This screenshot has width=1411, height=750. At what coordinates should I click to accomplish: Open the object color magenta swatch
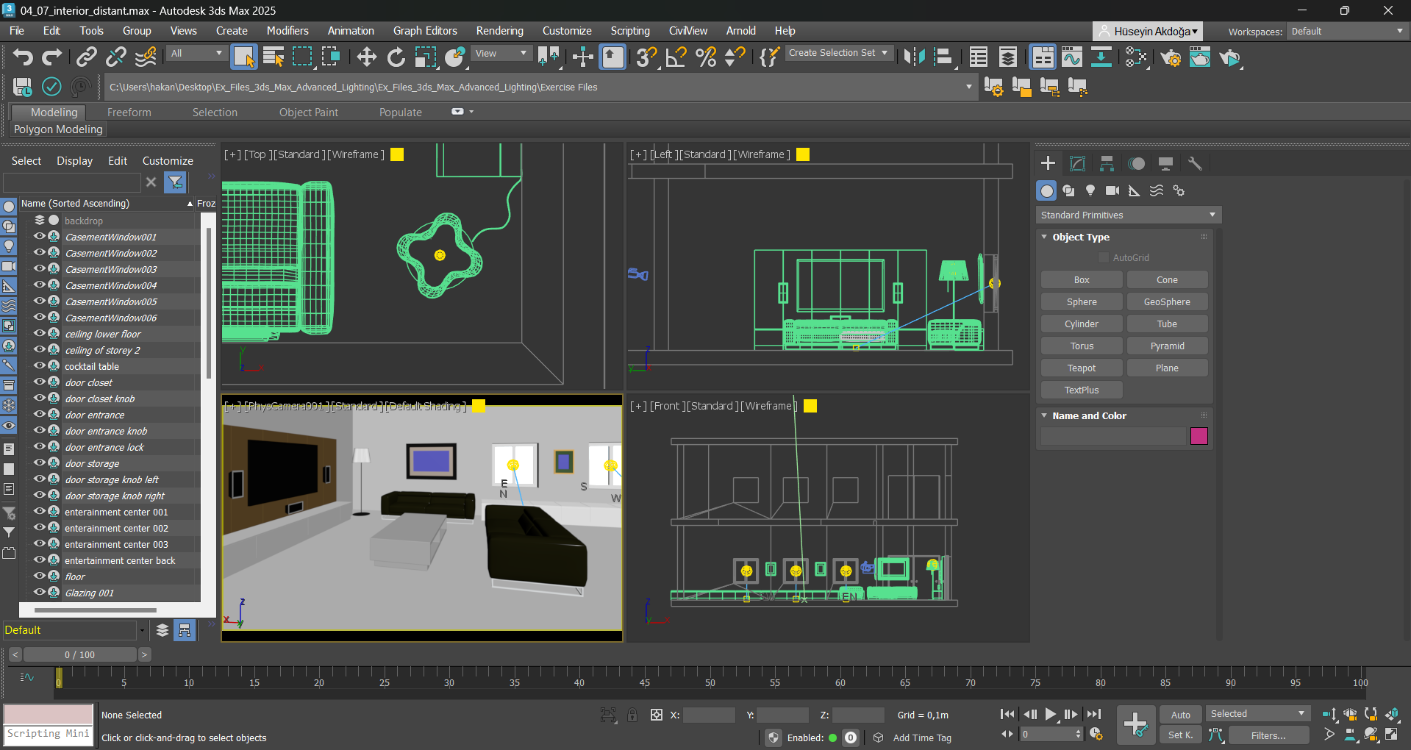click(x=1199, y=436)
